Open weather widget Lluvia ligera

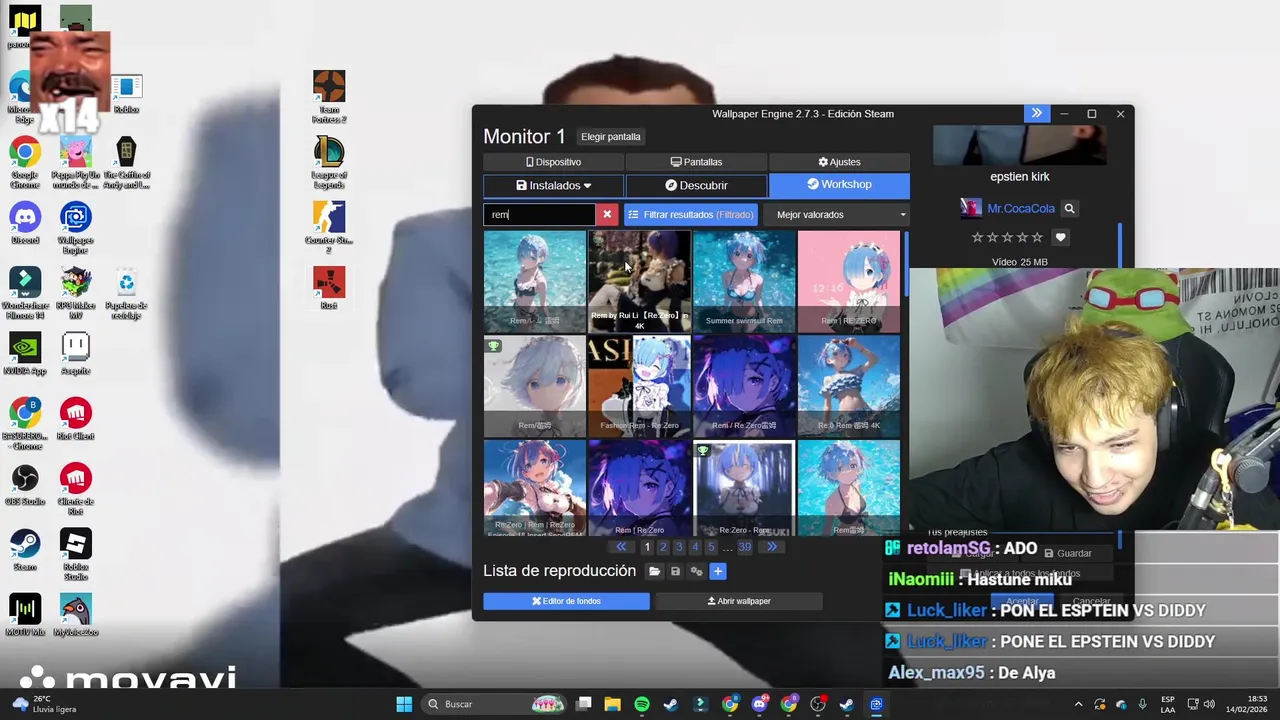click(40, 704)
